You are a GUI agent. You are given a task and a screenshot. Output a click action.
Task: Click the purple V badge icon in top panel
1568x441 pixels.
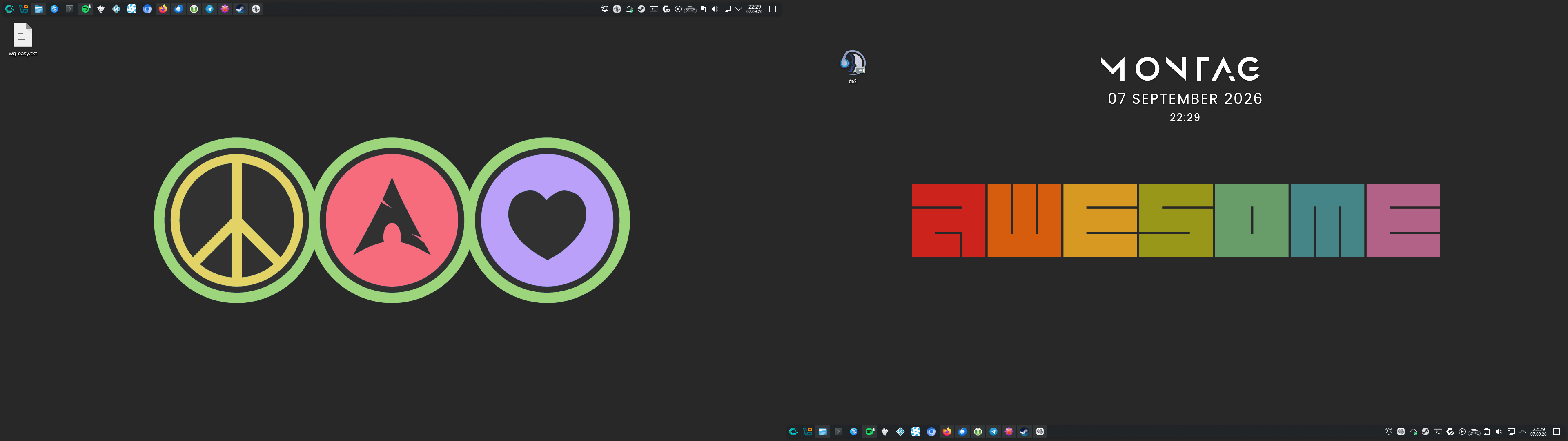225,9
